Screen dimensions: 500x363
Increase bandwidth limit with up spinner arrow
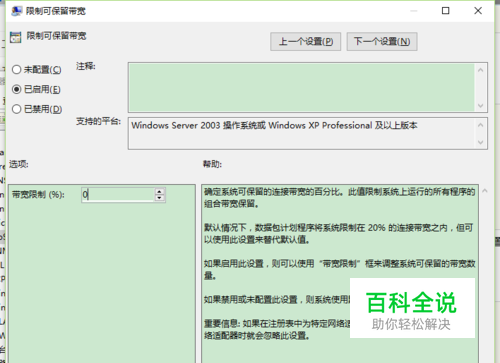160,191
